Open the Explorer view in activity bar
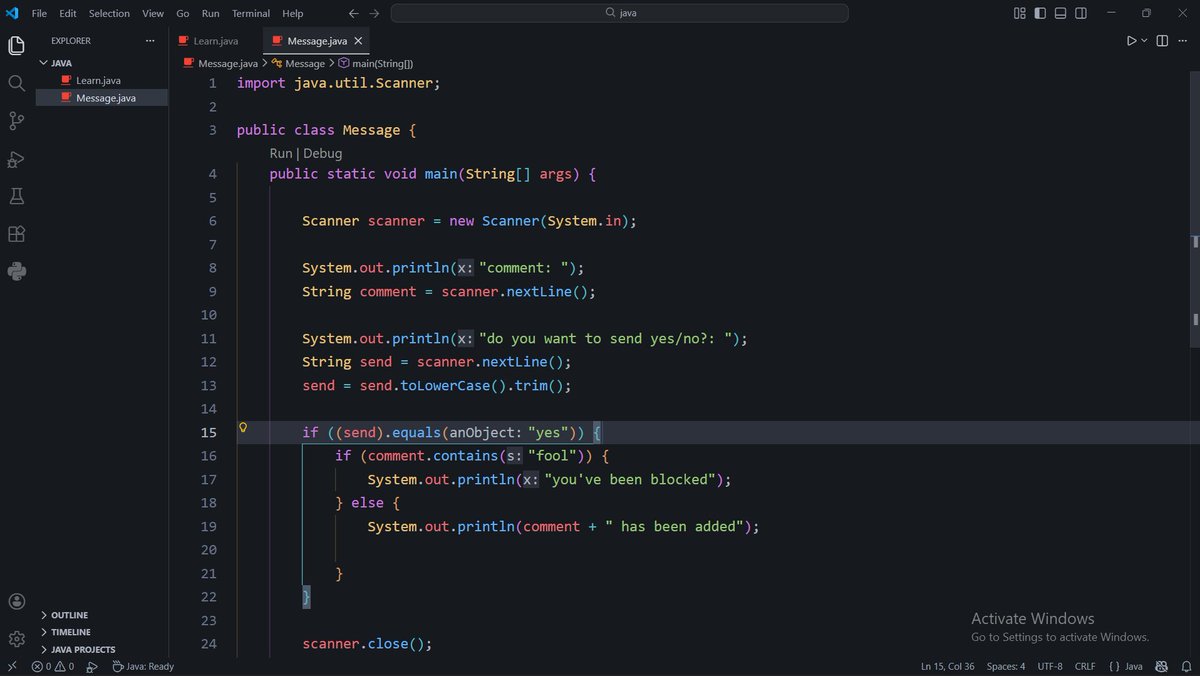1200x676 pixels. 17,46
